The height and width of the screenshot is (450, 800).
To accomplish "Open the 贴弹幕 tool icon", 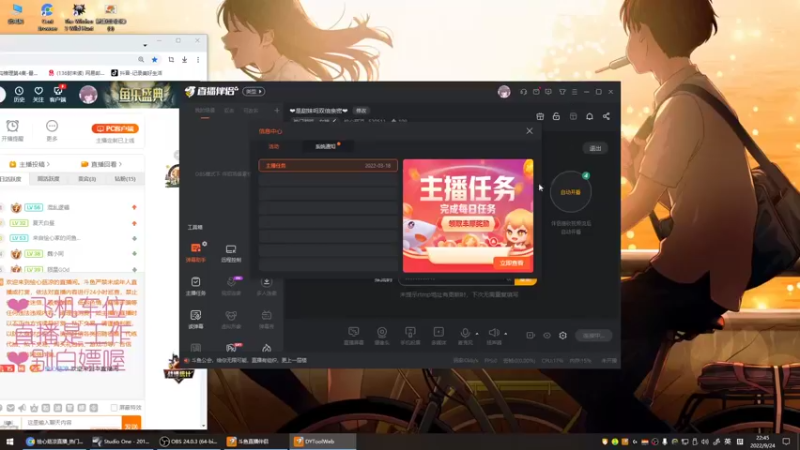I will [x=196, y=319].
